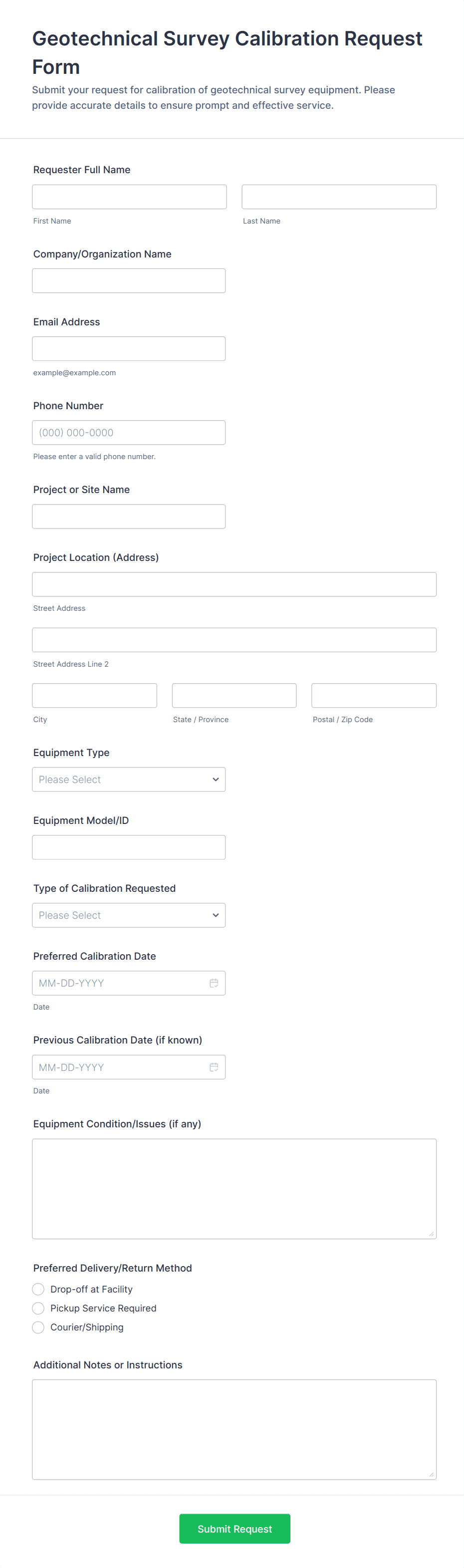The height and width of the screenshot is (1568, 464).
Task: Click the Phone Number field
Action: click(129, 432)
